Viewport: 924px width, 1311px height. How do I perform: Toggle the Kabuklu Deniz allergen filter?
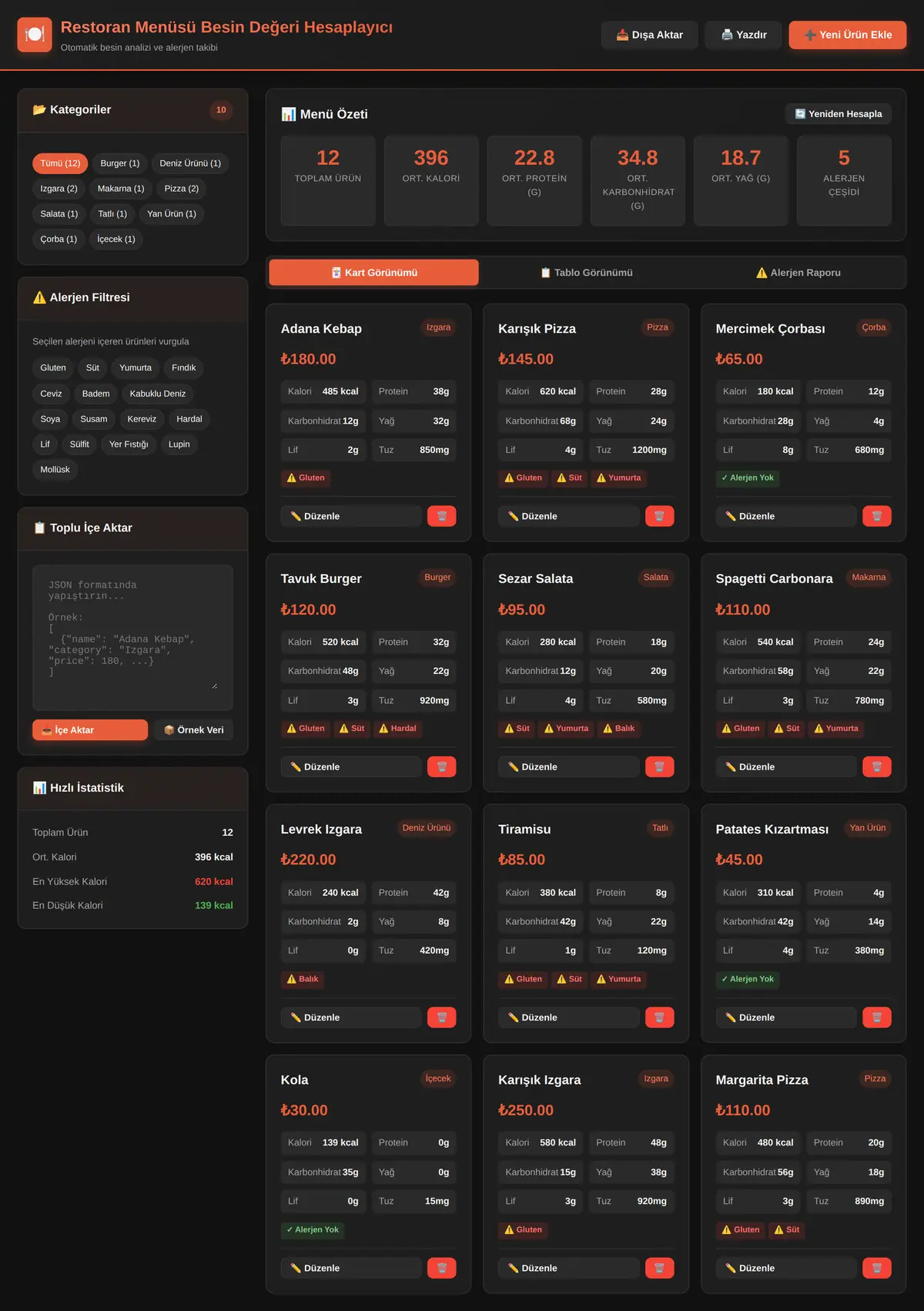click(158, 394)
